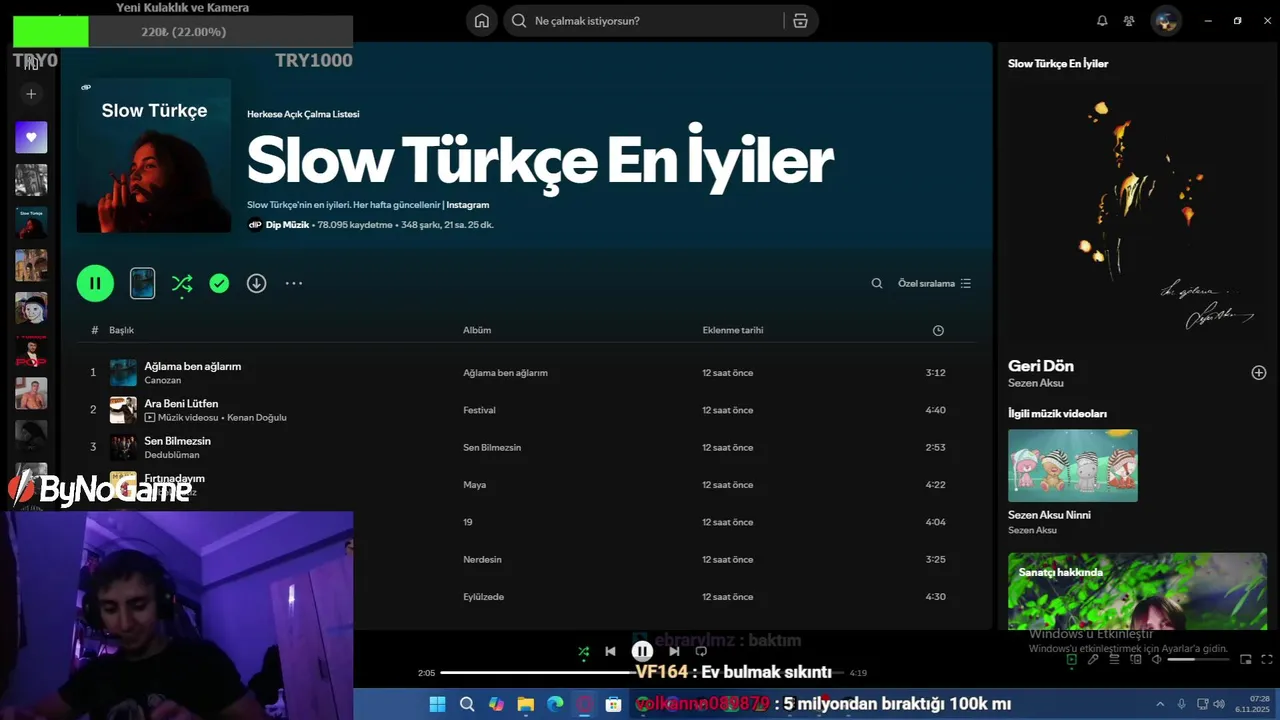1280x720 pixels.
Task: Open the profile avatar menu
Action: tap(1166, 21)
